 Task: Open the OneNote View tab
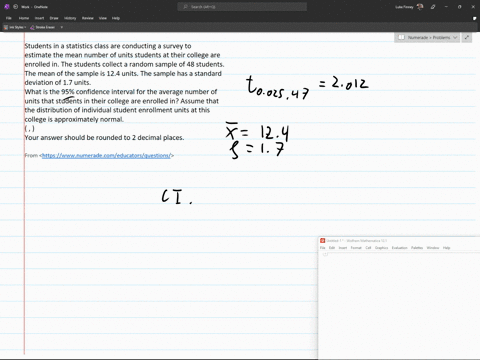103,18
